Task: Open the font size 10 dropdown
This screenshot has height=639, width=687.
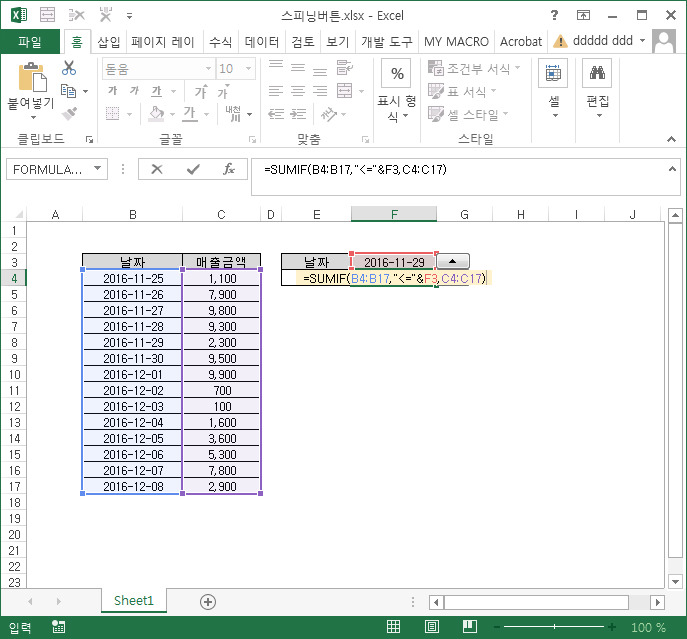Action: [x=248, y=69]
